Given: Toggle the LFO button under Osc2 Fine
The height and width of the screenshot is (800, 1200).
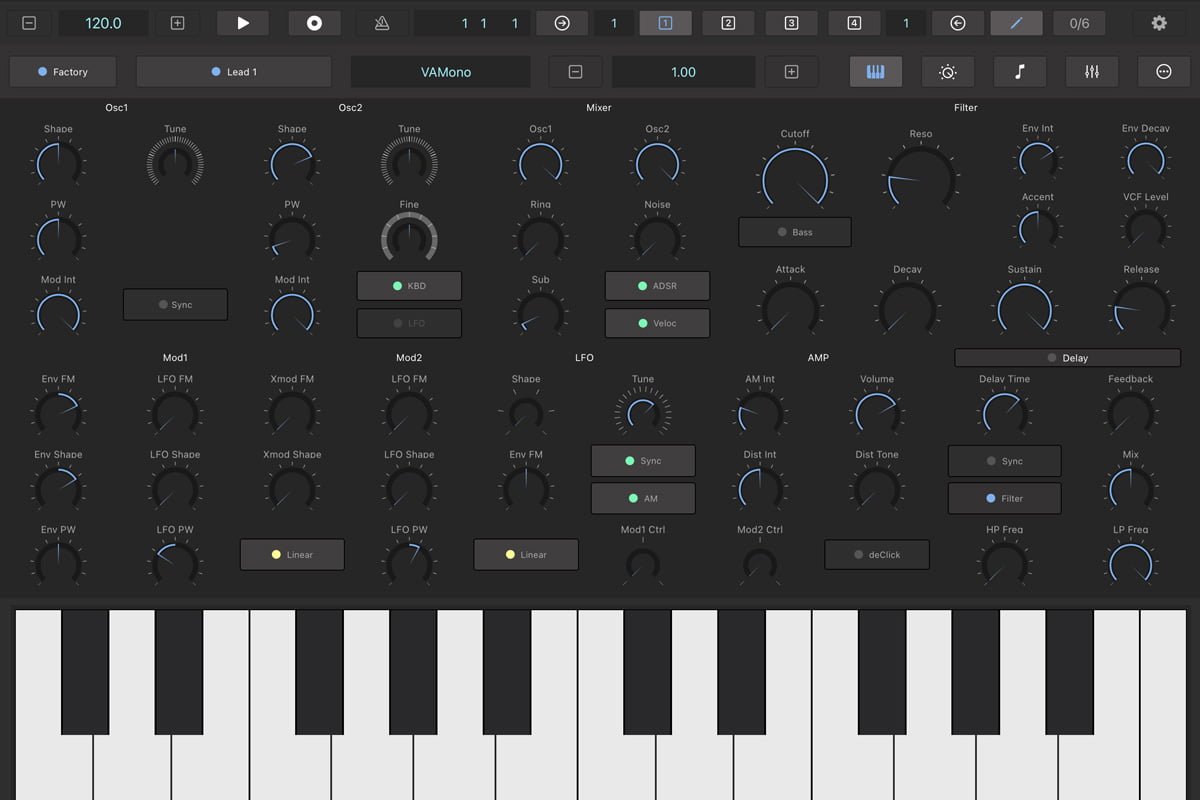Looking at the screenshot, I should [409, 323].
